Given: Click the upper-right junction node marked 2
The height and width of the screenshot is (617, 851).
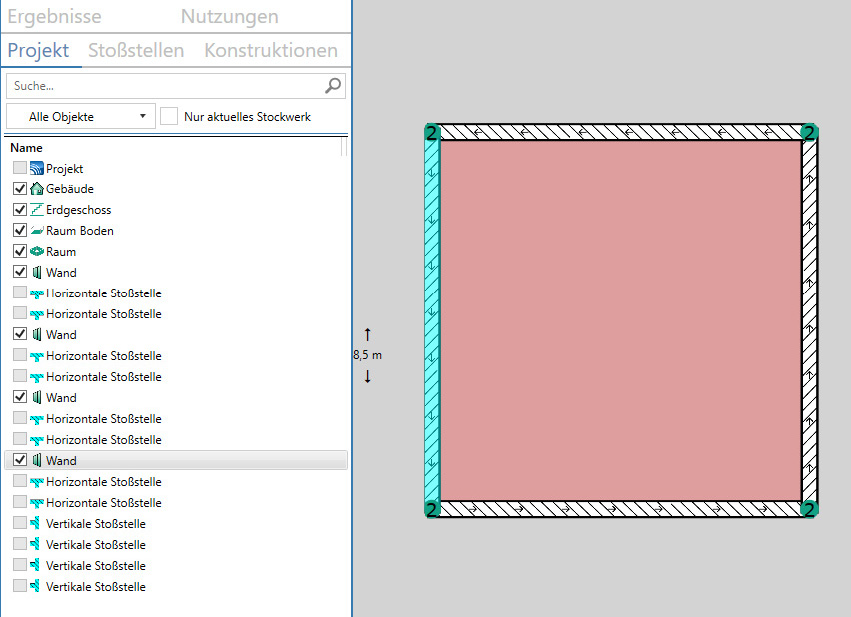Looking at the screenshot, I should (x=809, y=132).
